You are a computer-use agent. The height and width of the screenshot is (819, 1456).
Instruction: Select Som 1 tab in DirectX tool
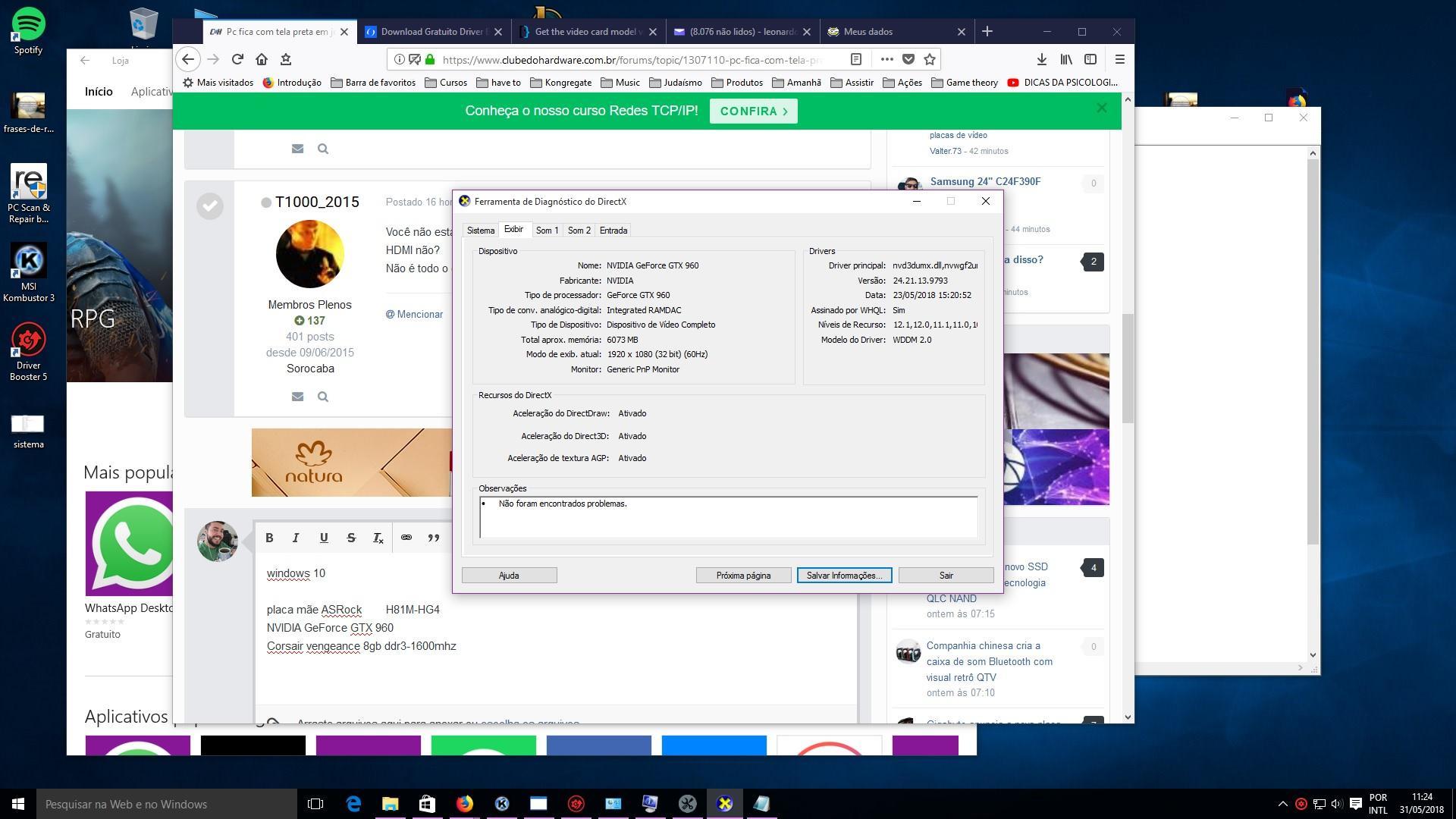547,231
